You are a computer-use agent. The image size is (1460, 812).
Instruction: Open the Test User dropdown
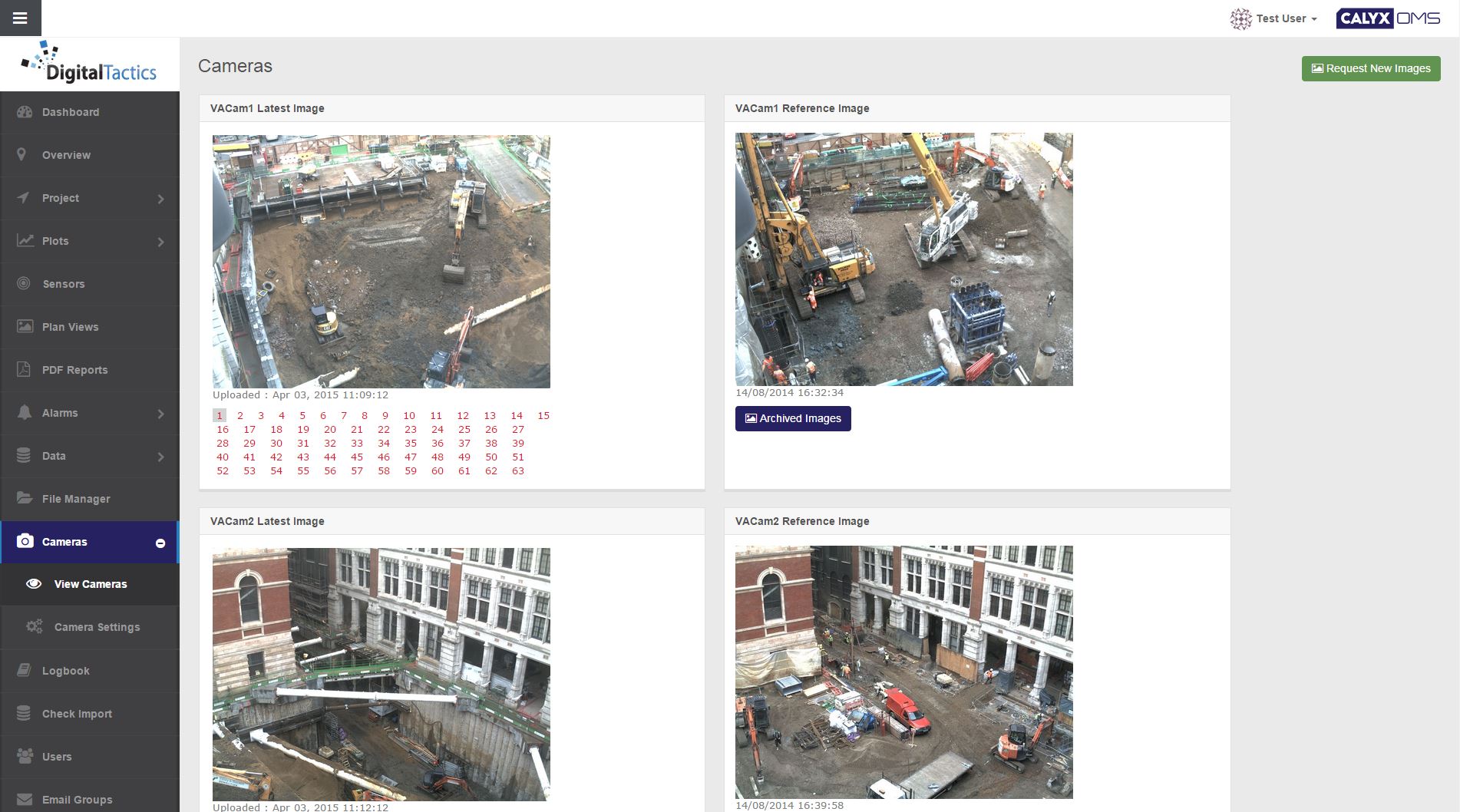coord(1274,18)
